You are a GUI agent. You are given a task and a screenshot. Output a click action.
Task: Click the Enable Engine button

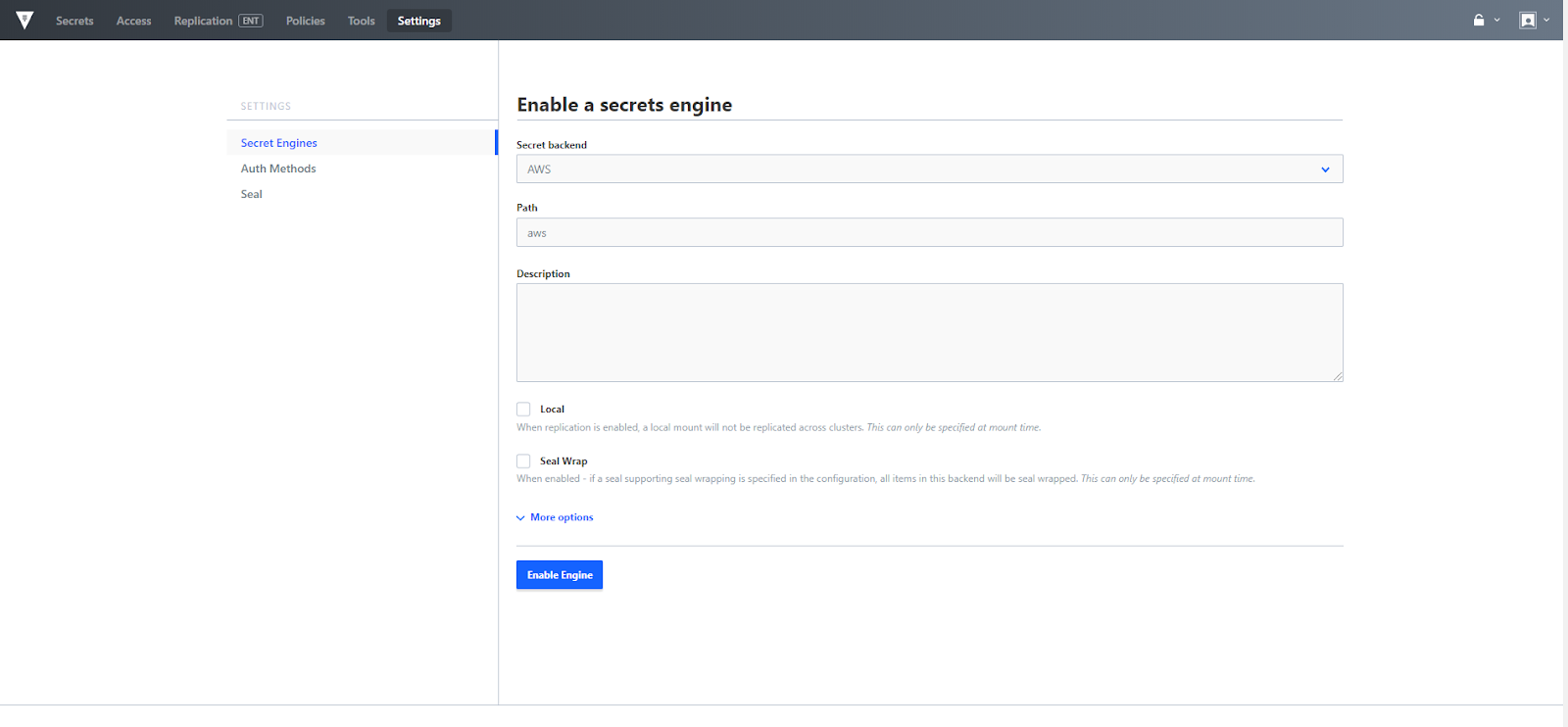click(559, 575)
